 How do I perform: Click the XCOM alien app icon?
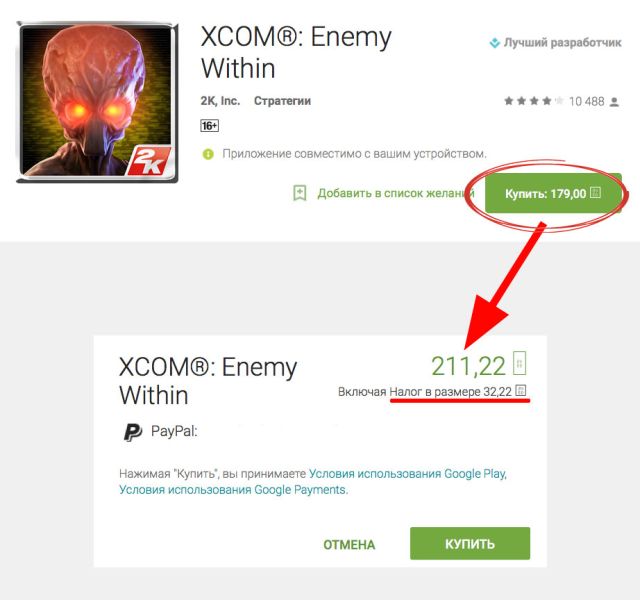pos(97,102)
